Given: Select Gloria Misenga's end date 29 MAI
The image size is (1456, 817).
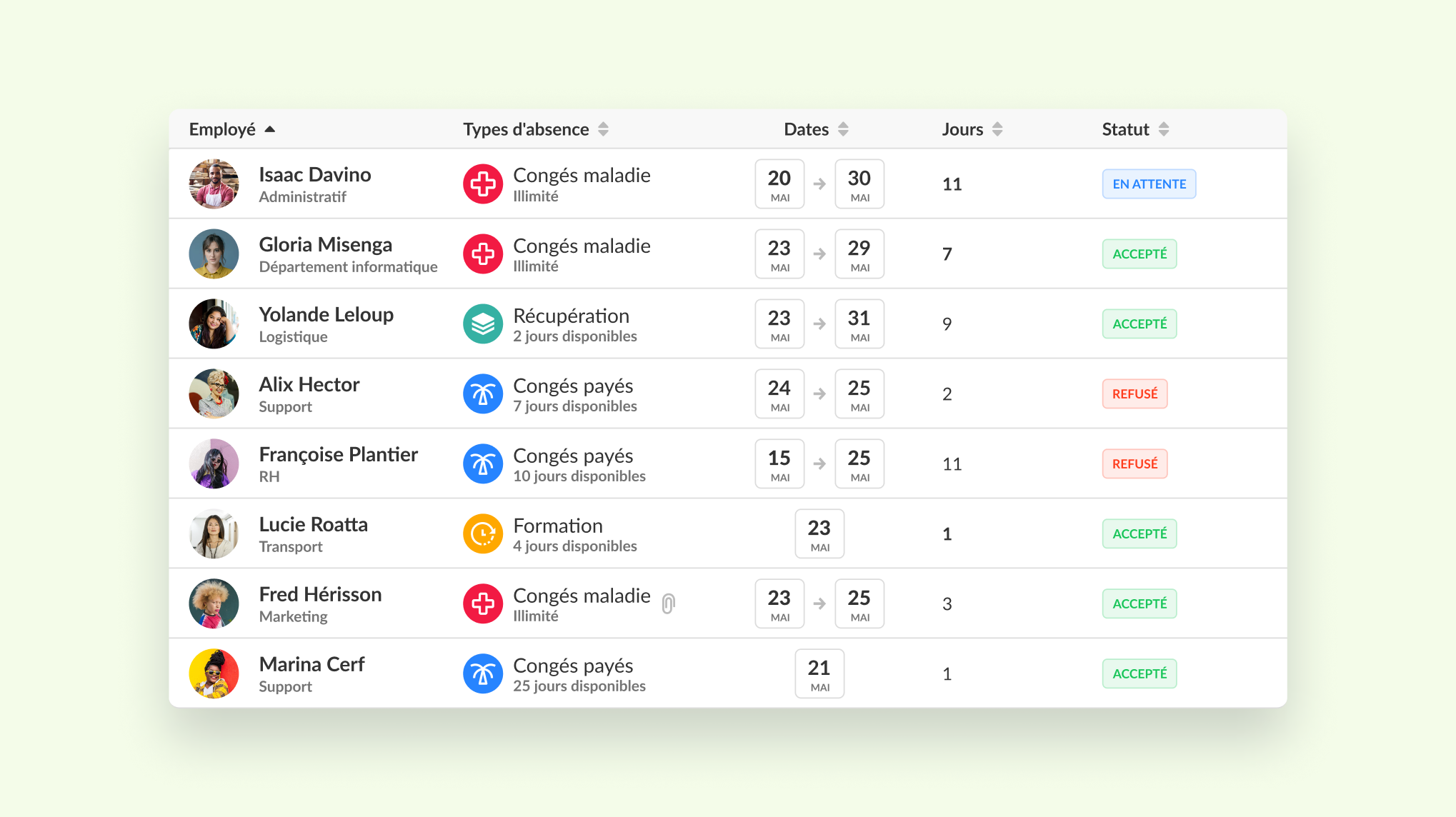Looking at the screenshot, I should [859, 254].
